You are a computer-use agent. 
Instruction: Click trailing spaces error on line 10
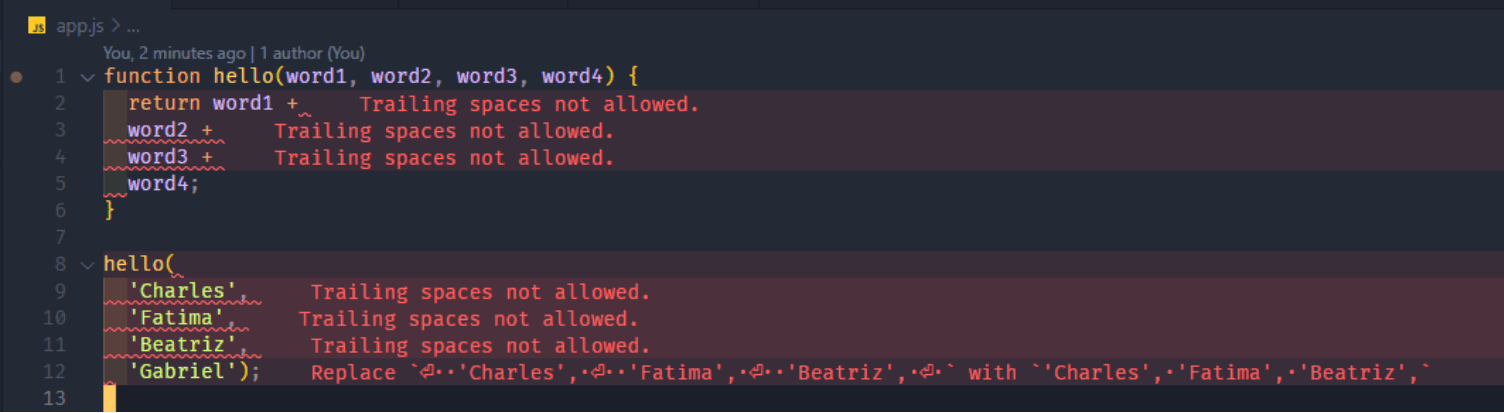[468, 319]
